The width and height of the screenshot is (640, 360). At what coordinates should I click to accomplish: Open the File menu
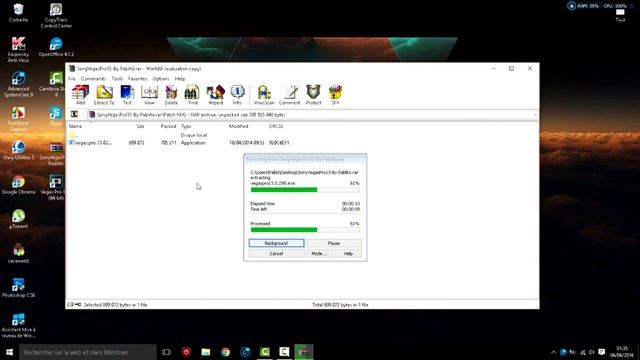[x=72, y=78]
